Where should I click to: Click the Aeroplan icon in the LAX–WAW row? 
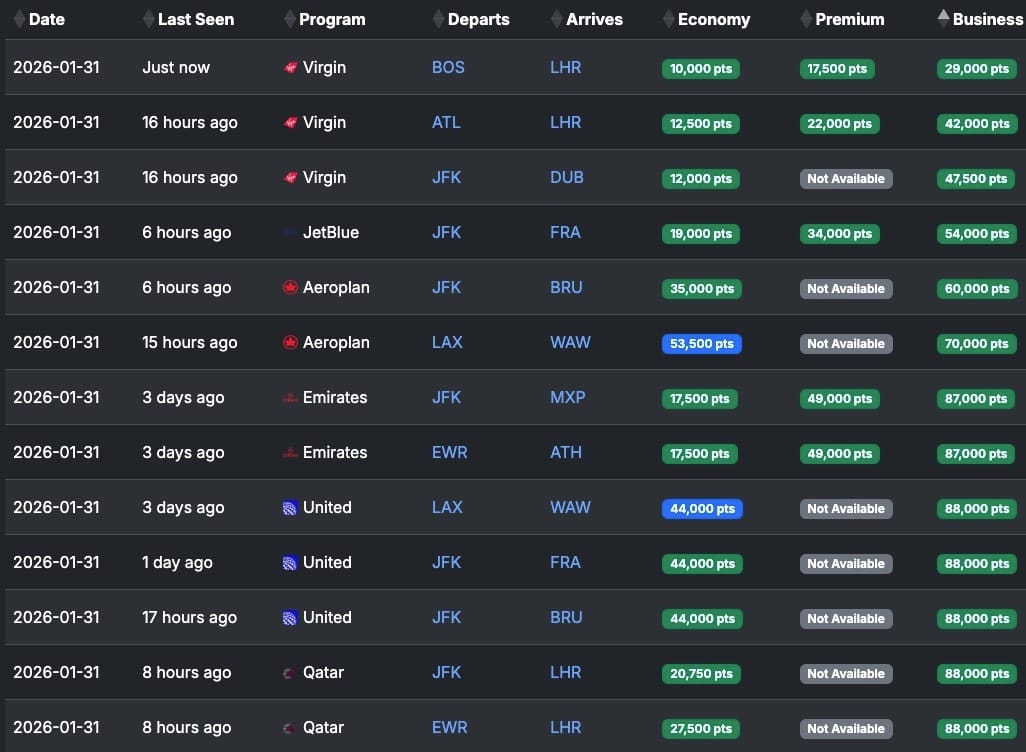pos(291,342)
